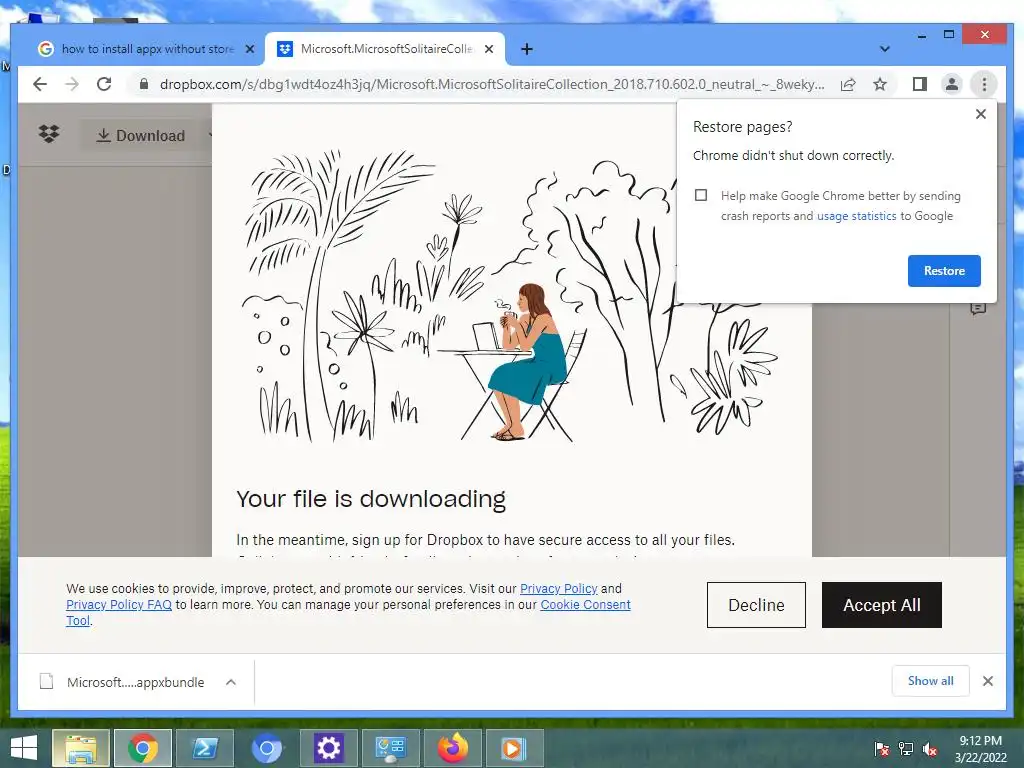
Task: Open the Chrome side panel
Action: pyautogui.click(x=920, y=84)
